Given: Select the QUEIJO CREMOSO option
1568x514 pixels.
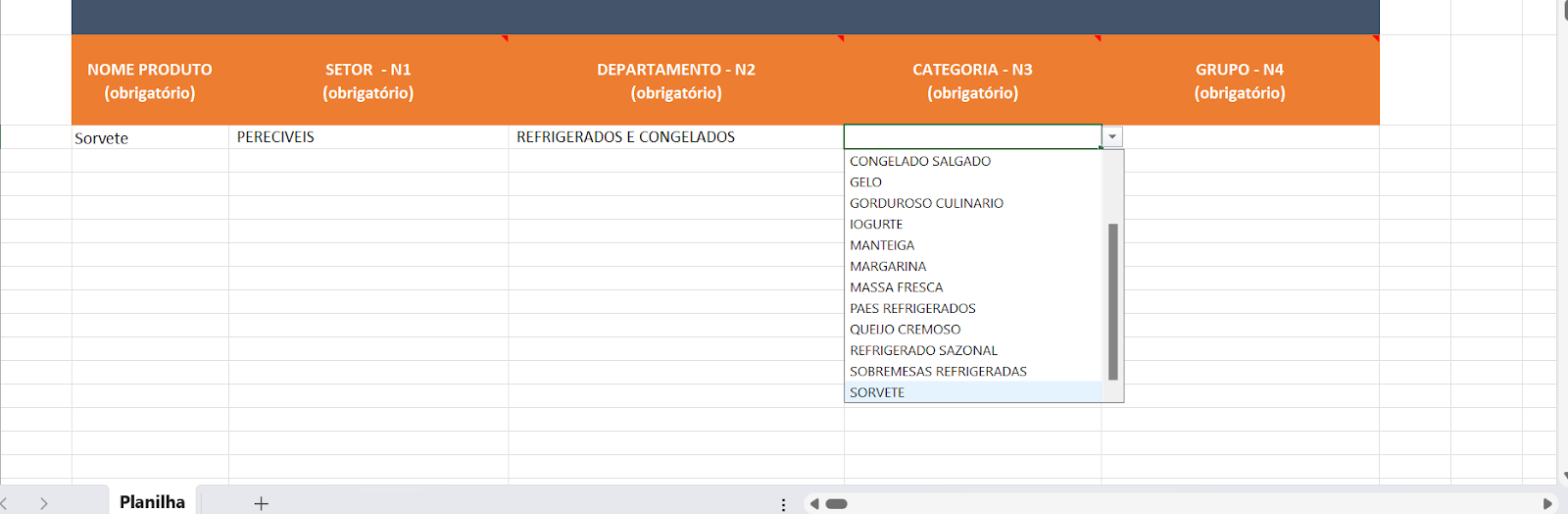Looking at the screenshot, I should coord(905,330).
